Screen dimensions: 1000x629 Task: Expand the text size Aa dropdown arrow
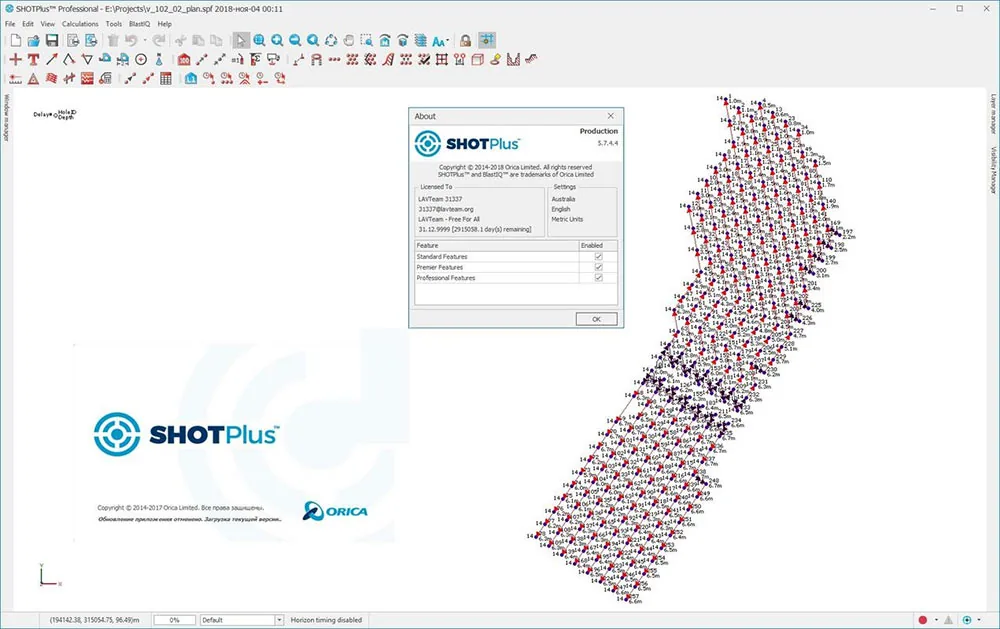tap(448, 41)
